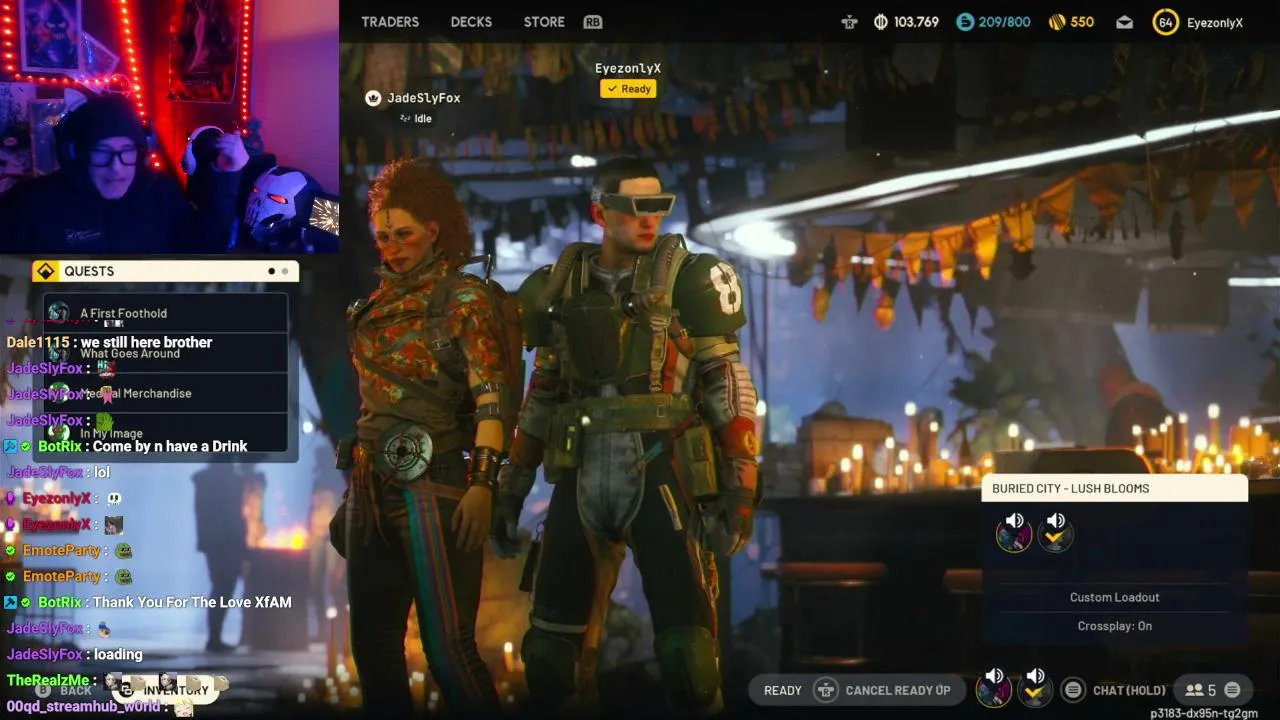1280x720 pixels.
Task: Click the chat menu button icon
Action: (1073, 690)
